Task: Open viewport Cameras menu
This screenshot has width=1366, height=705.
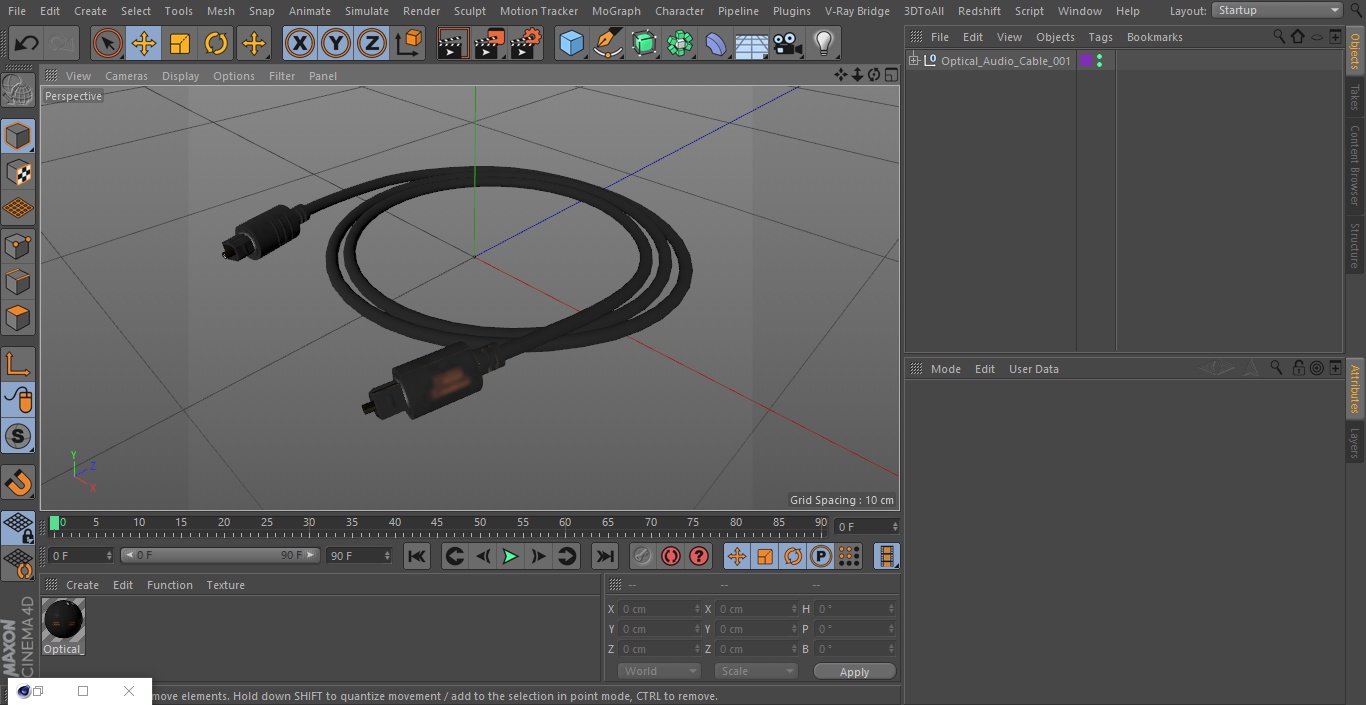Action: pos(126,76)
